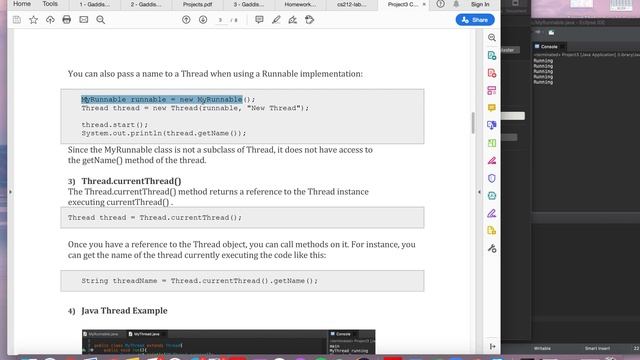The image size is (640, 360).
Task: Click the page number input field
Action: (x=221, y=20)
